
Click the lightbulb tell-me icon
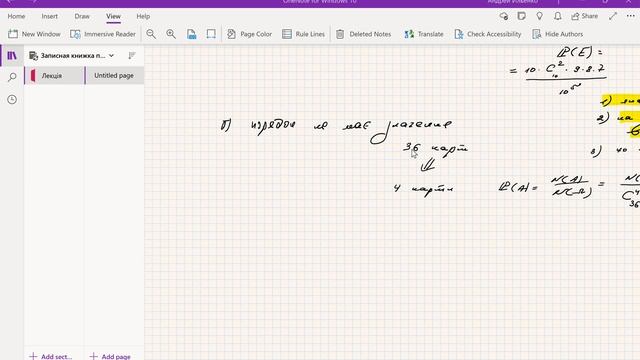coord(540,16)
